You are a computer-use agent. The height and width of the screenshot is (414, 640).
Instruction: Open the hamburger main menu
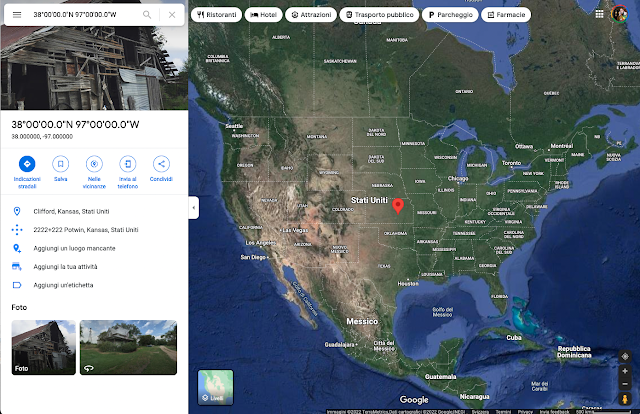coord(17,15)
